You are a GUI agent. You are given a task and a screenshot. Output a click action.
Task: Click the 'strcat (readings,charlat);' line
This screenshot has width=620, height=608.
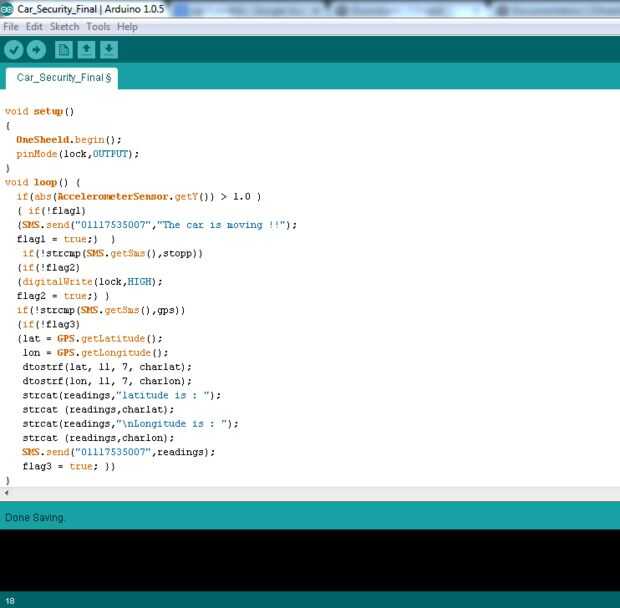[98, 410]
